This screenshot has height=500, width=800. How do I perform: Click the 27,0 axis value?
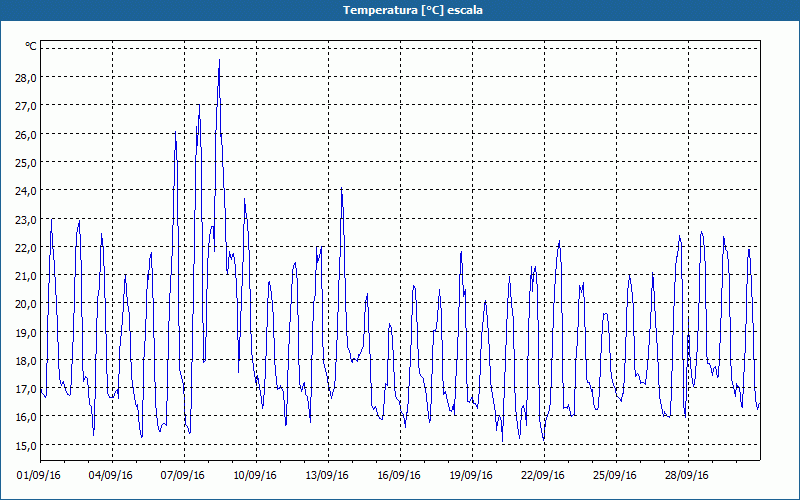click(x=27, y=106)
